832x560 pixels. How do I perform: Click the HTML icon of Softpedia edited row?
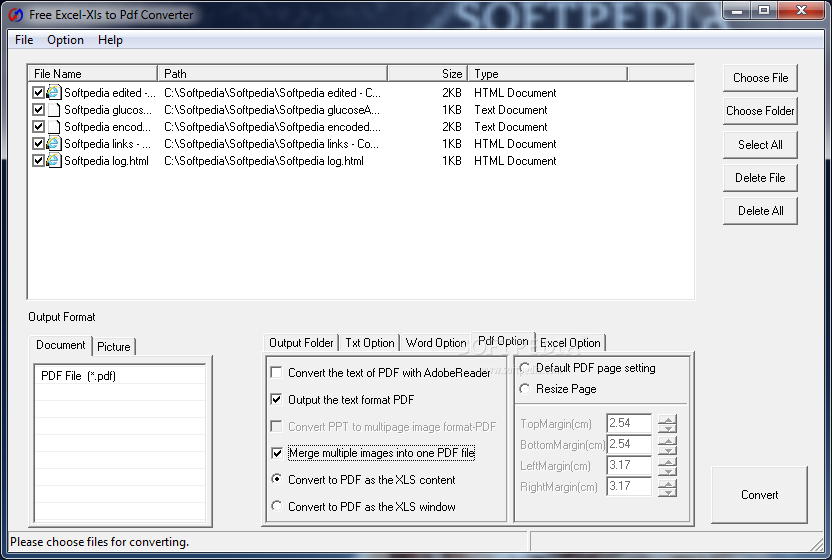54,93
